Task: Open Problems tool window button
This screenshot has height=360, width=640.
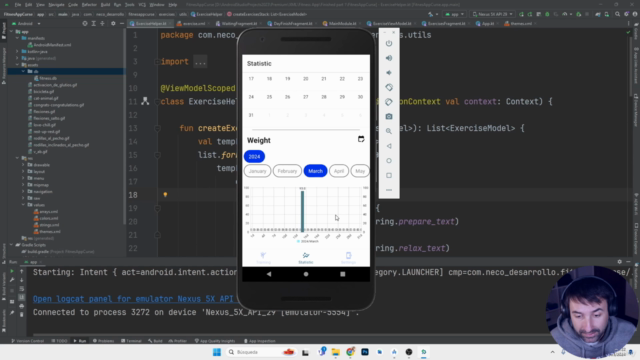Action: click(x=103, y=341)
